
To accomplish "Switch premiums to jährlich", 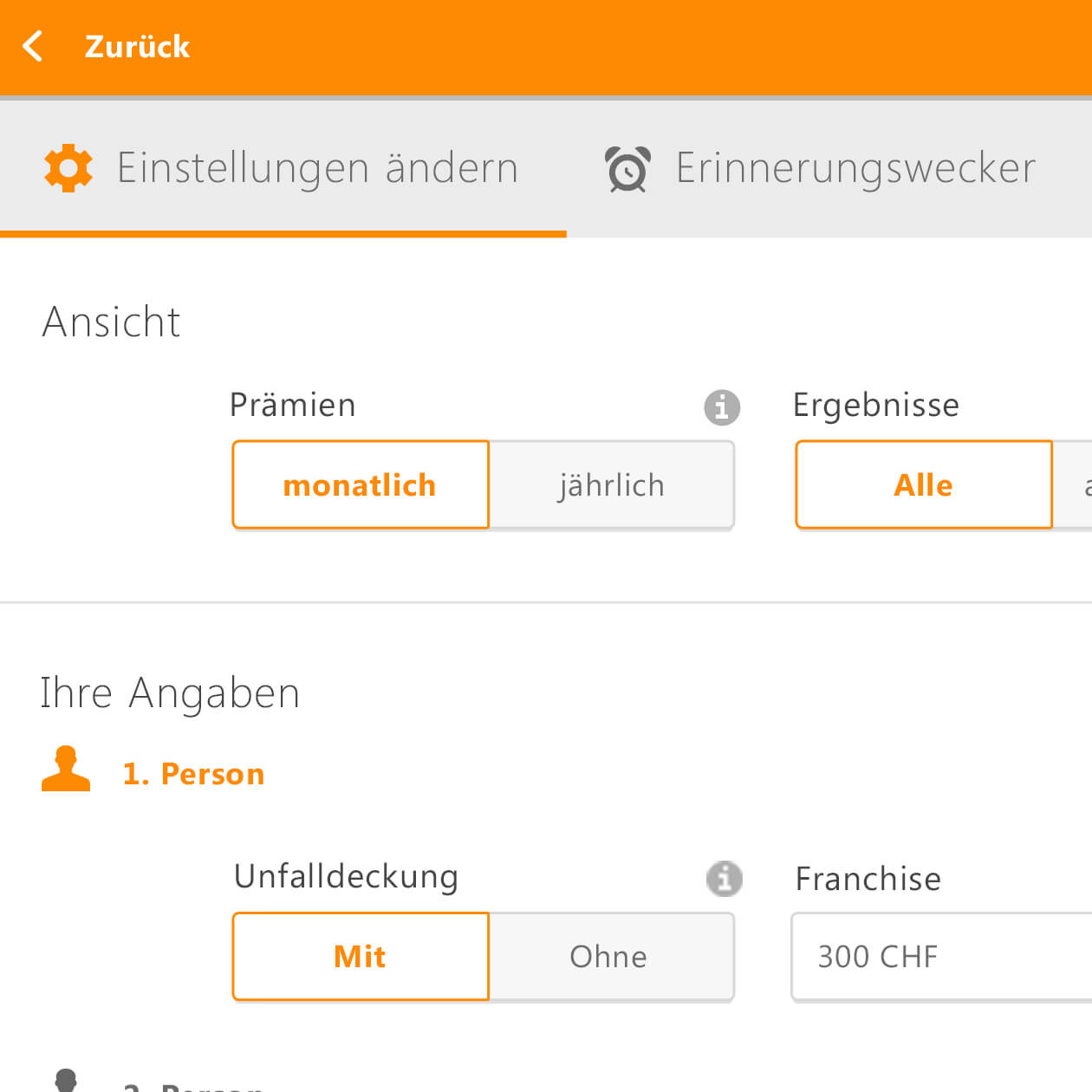I will pyautogui.click(x=612, y=484).
